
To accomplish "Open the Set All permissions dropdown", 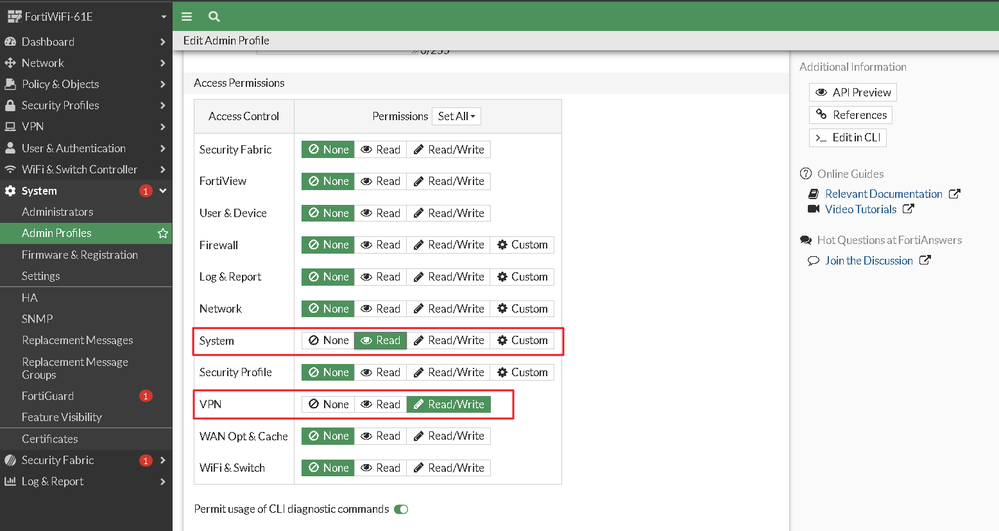I will click(456, 116).
